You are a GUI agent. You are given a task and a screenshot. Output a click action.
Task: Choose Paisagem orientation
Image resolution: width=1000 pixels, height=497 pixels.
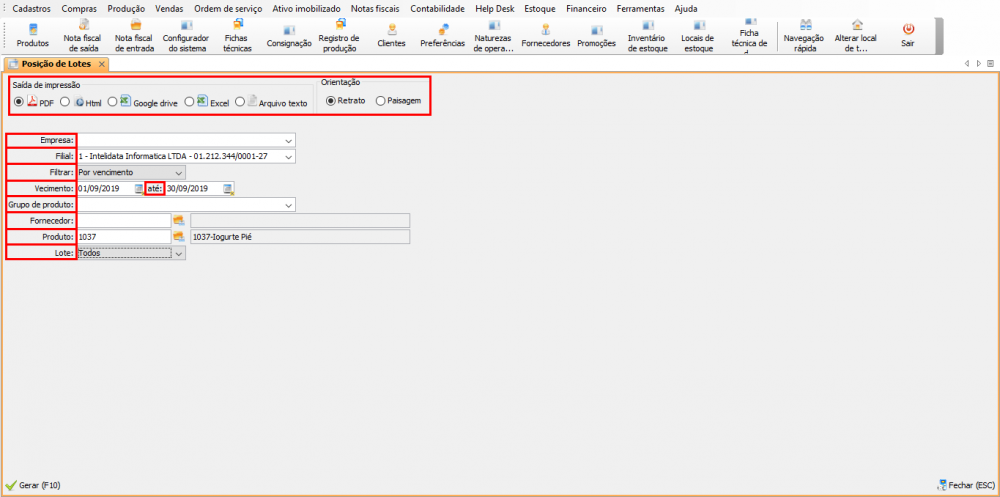click(x=380, y=101)
